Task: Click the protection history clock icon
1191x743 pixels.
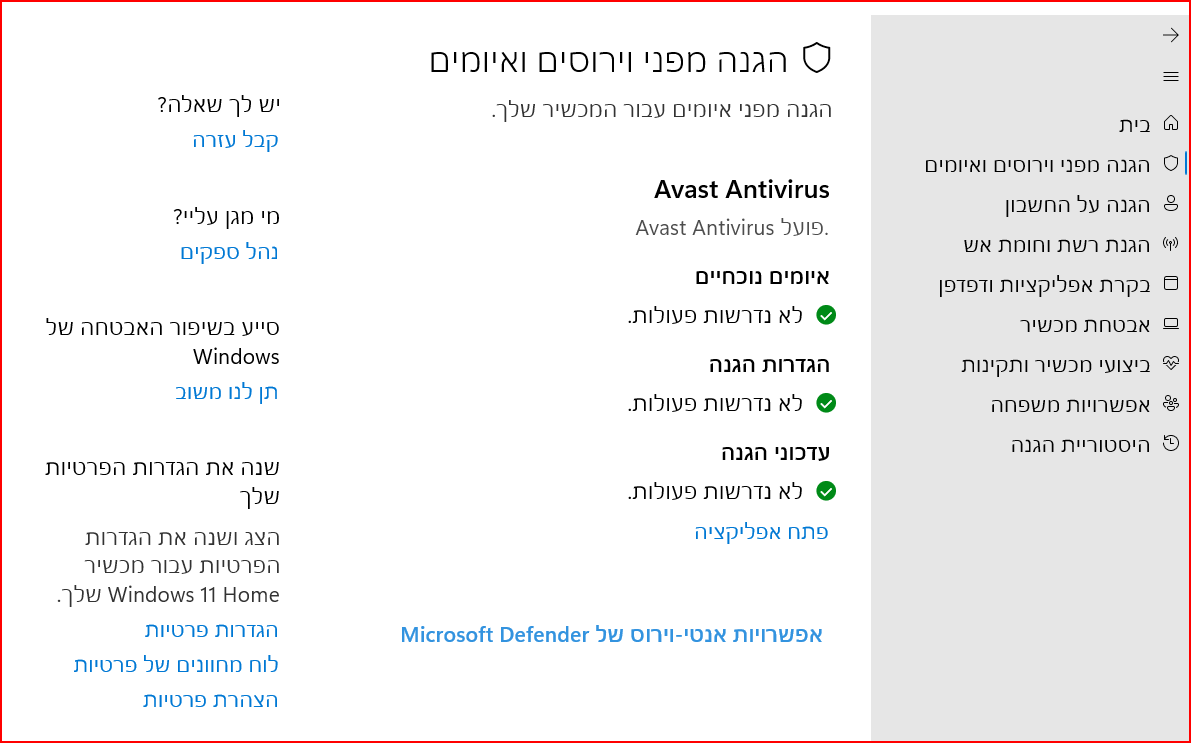Action: click(1171, 445)
